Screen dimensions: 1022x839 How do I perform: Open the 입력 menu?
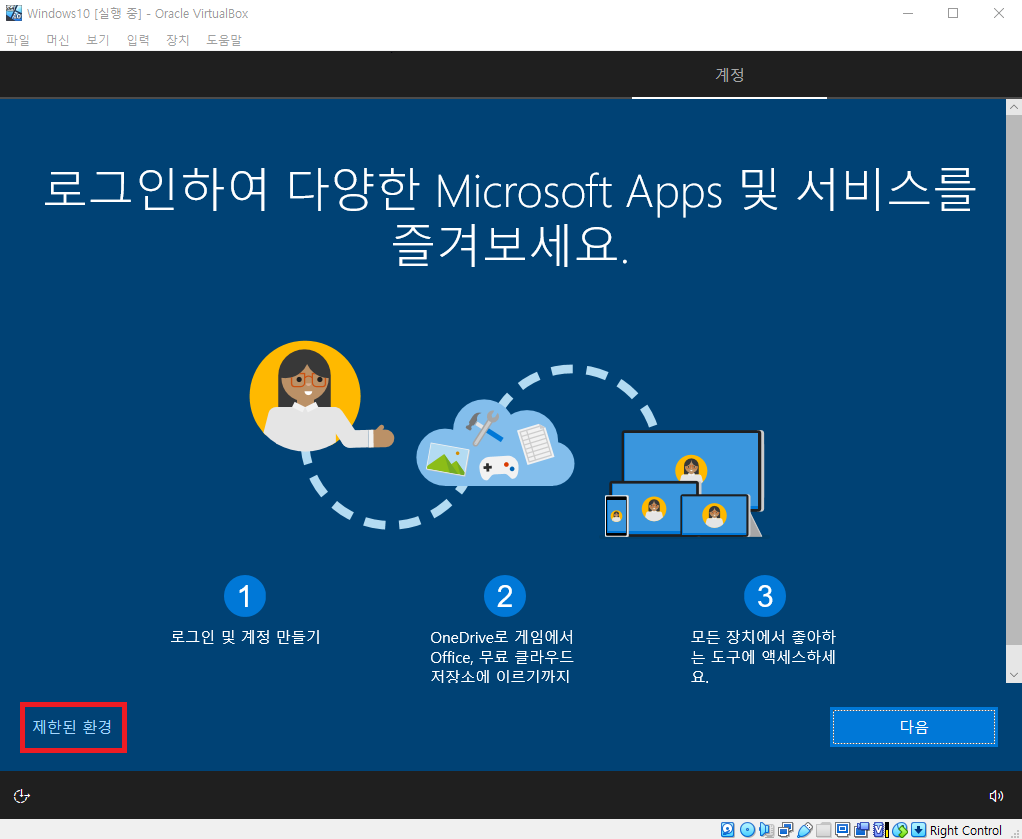click(x=138, y=40)
